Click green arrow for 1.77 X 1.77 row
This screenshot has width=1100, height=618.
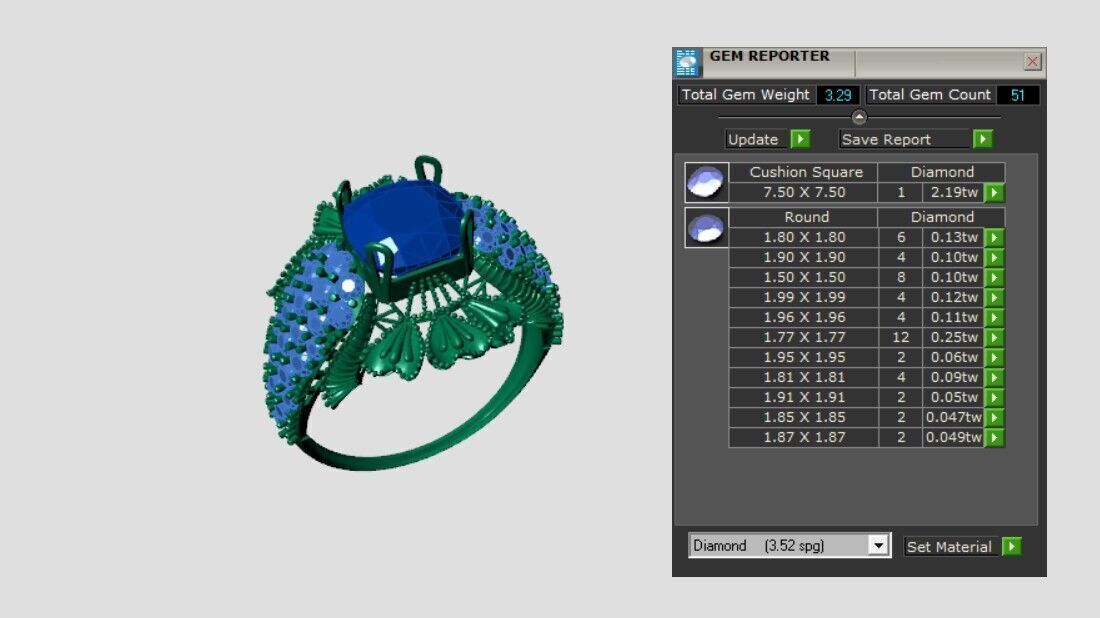(x=994, y=337)
